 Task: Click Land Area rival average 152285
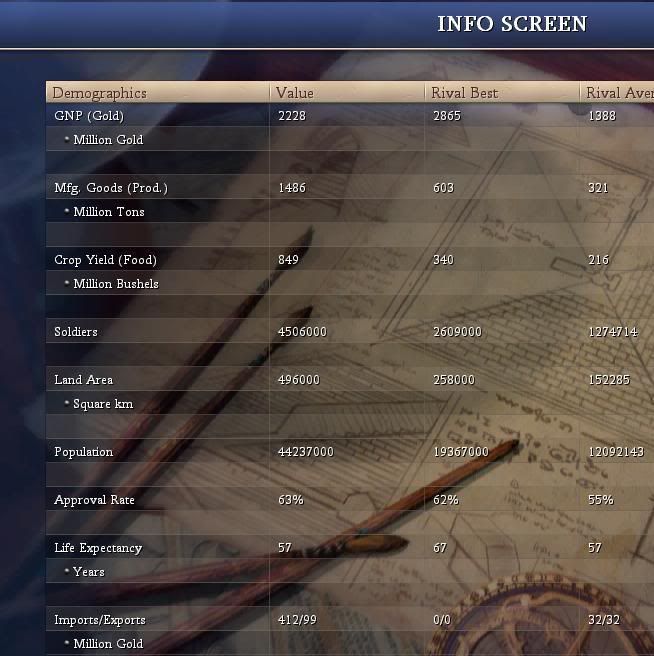click(x=609, y=380)
